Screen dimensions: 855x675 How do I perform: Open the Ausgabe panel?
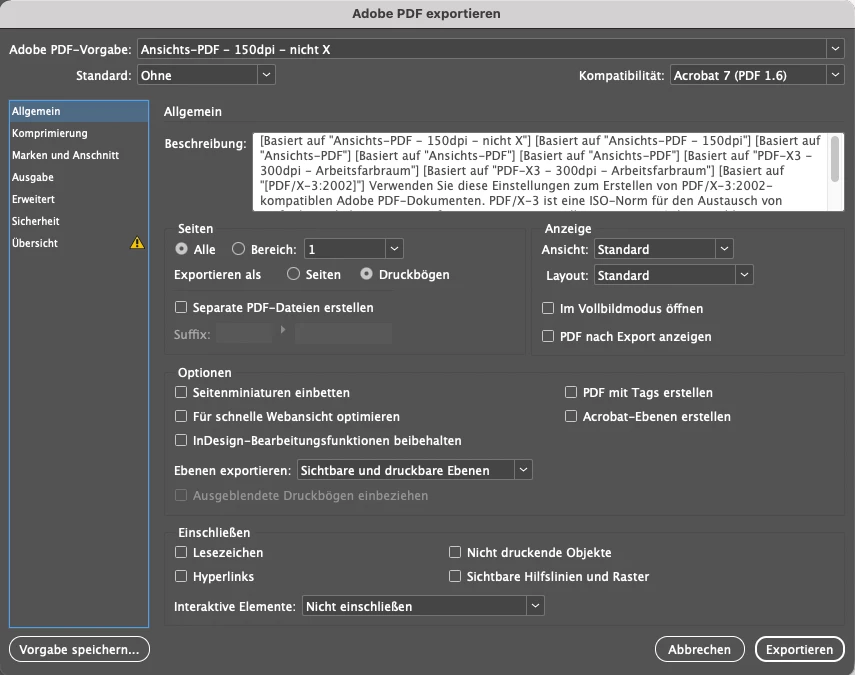click(79, 177)
